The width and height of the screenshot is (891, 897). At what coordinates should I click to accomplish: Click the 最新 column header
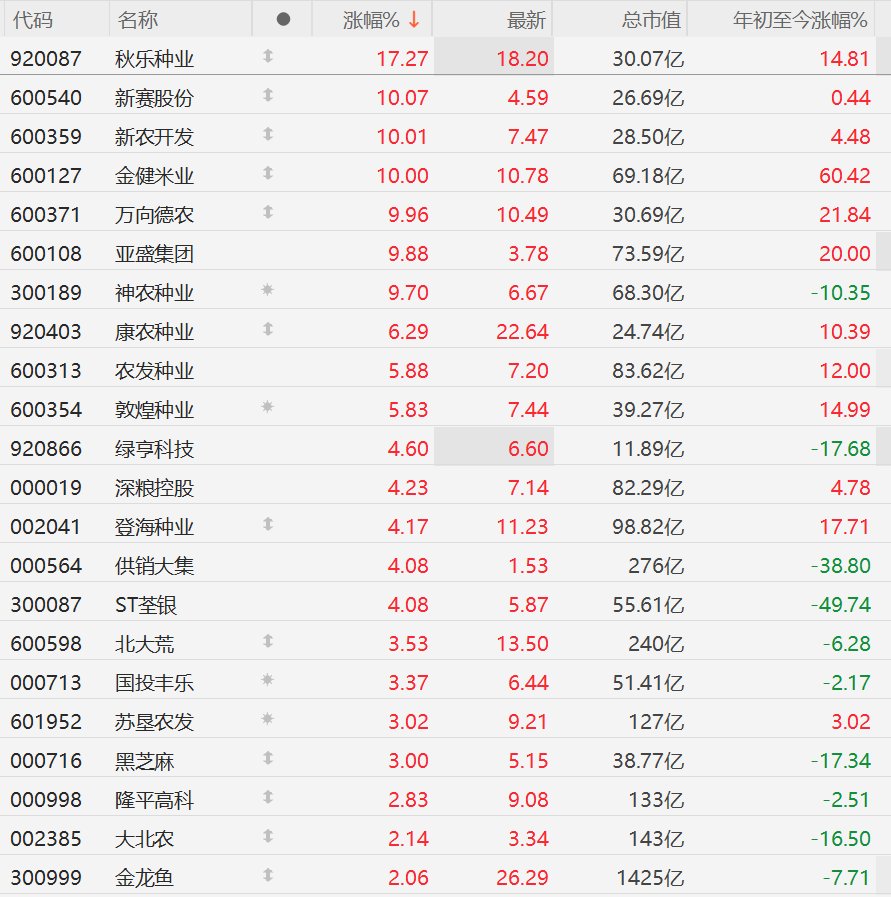pyautogui.click(x=526, y=20)
